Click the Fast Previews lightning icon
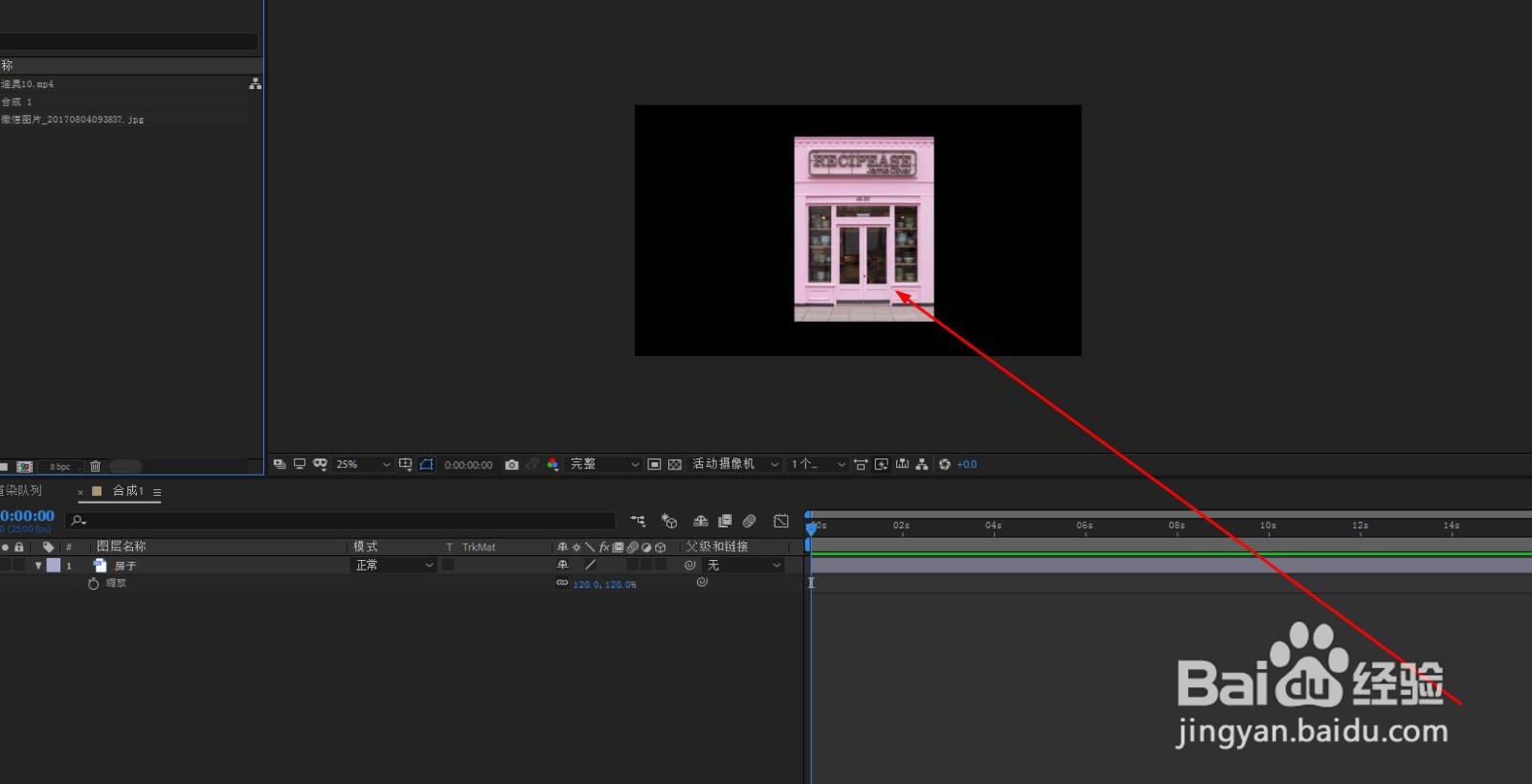This screenshot has width=1532, height=784. (882, 464)
